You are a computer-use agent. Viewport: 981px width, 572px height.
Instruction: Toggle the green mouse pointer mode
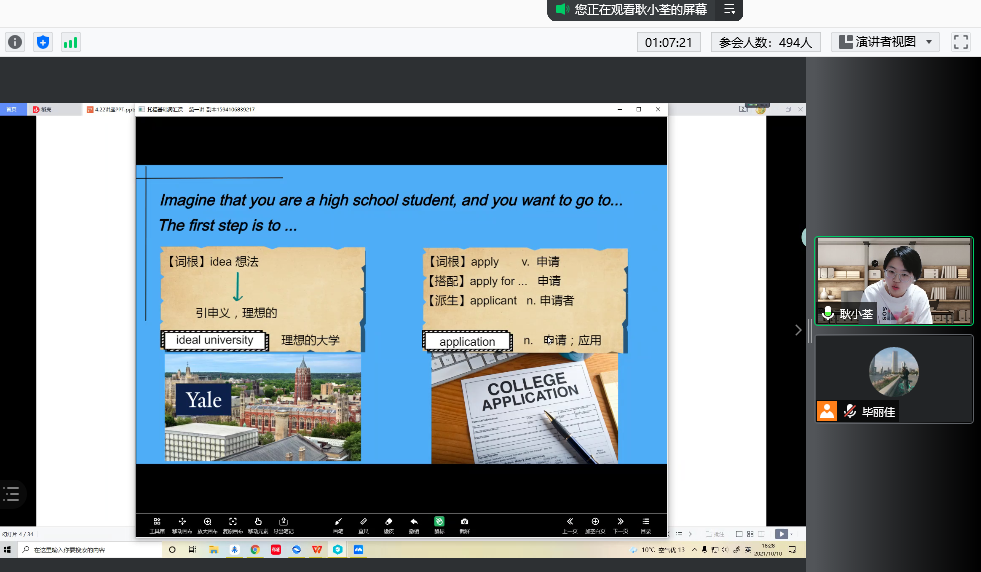[x=439, y=524]
